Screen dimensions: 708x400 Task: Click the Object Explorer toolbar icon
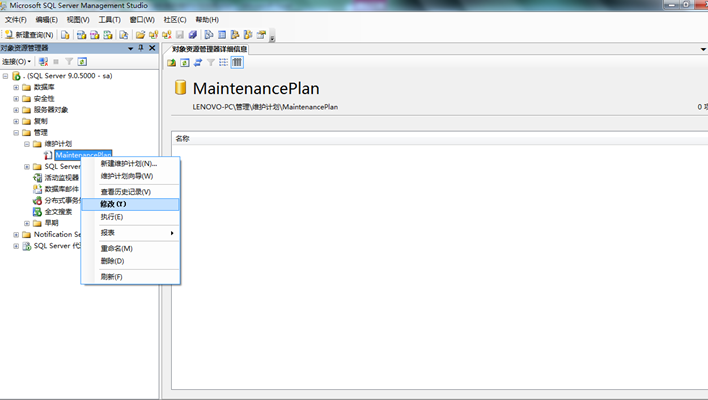235,35
